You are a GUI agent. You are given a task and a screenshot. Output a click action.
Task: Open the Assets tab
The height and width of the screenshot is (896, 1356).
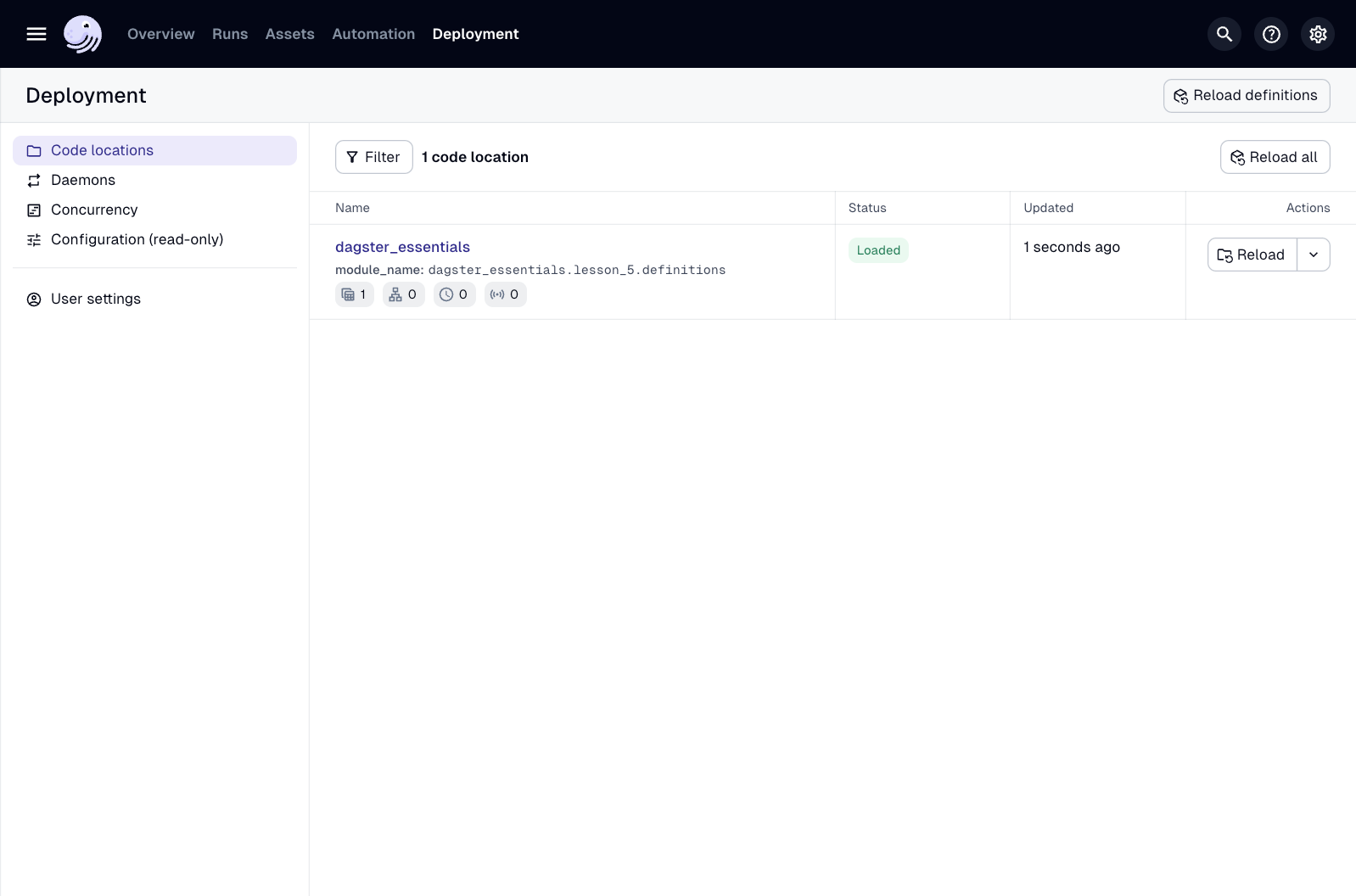[x=289, y=34]
